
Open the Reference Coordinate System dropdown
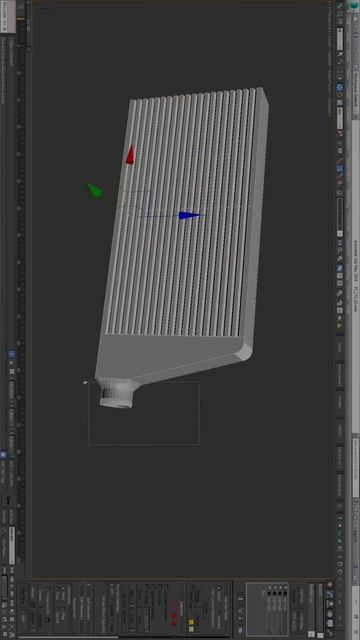pyautogui.click(x=340, y=118)
